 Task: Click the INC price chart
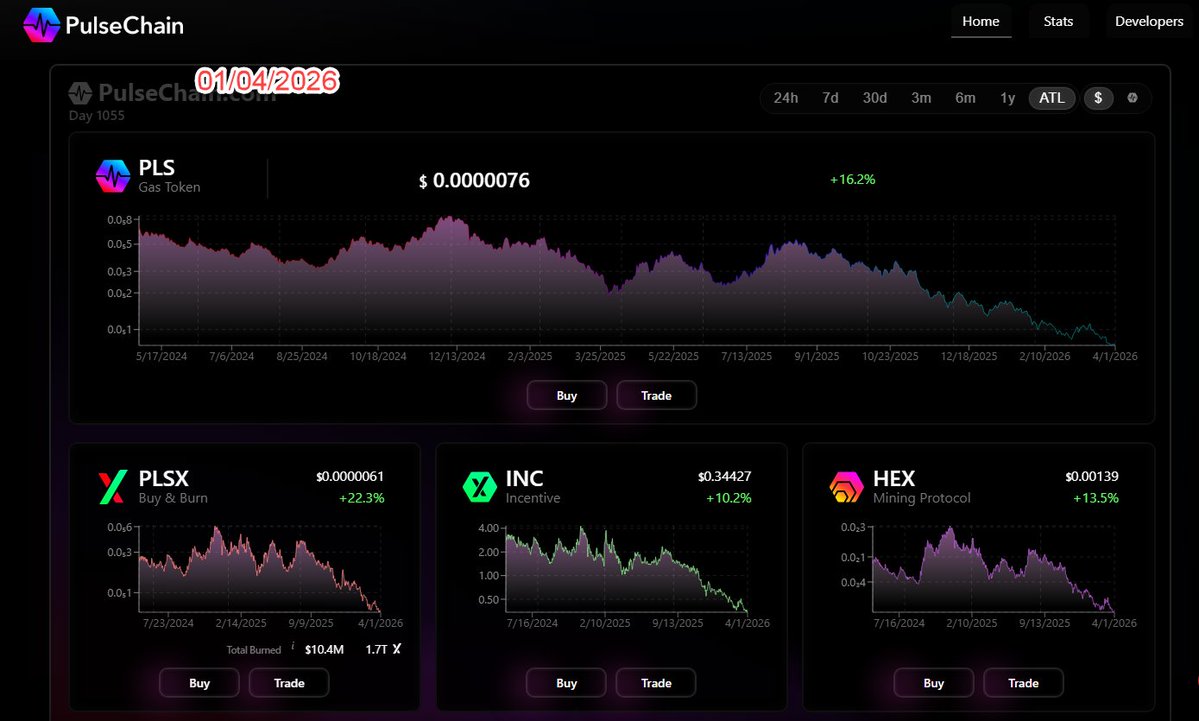(626, 568)
